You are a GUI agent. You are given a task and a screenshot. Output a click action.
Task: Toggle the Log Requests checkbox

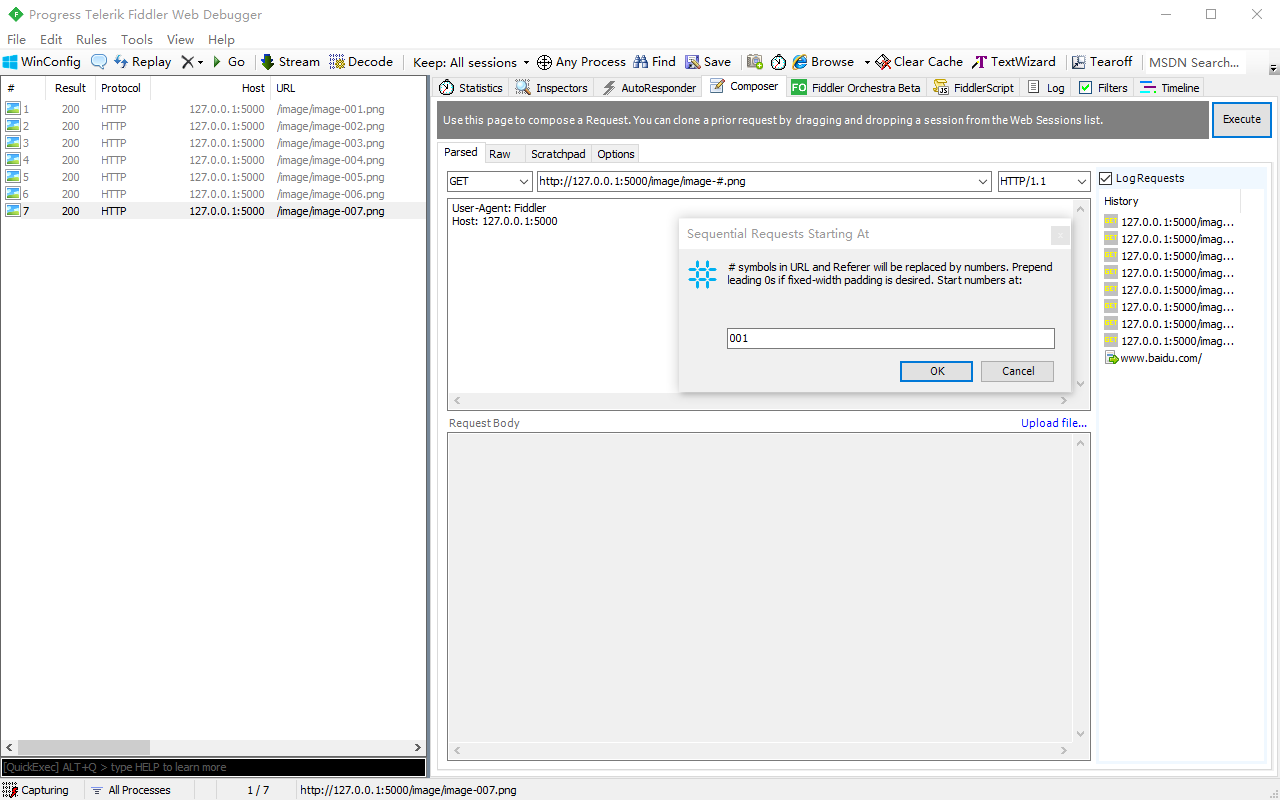(x=1105, y=178)
